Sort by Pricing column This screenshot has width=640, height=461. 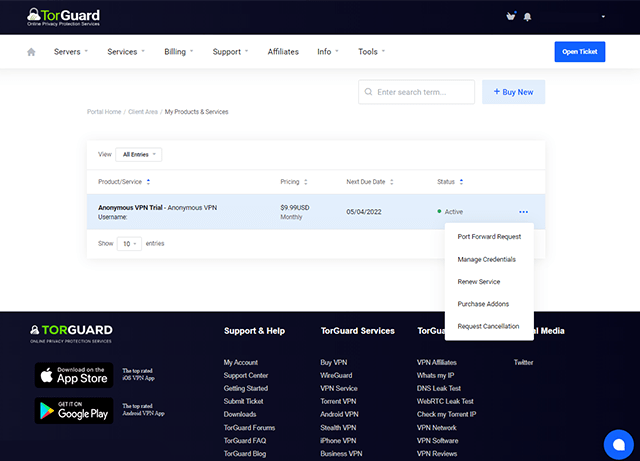[x=293, y=182]
